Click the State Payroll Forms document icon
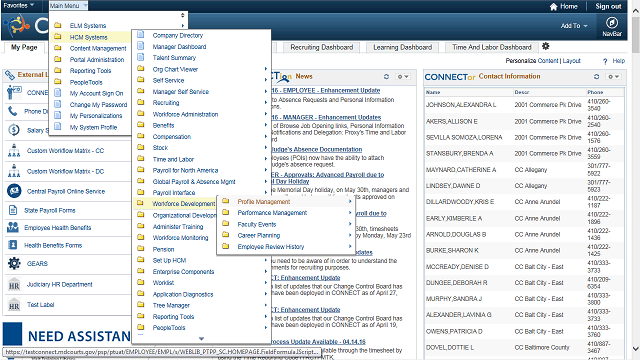640x360 pixels. [13, 210]
